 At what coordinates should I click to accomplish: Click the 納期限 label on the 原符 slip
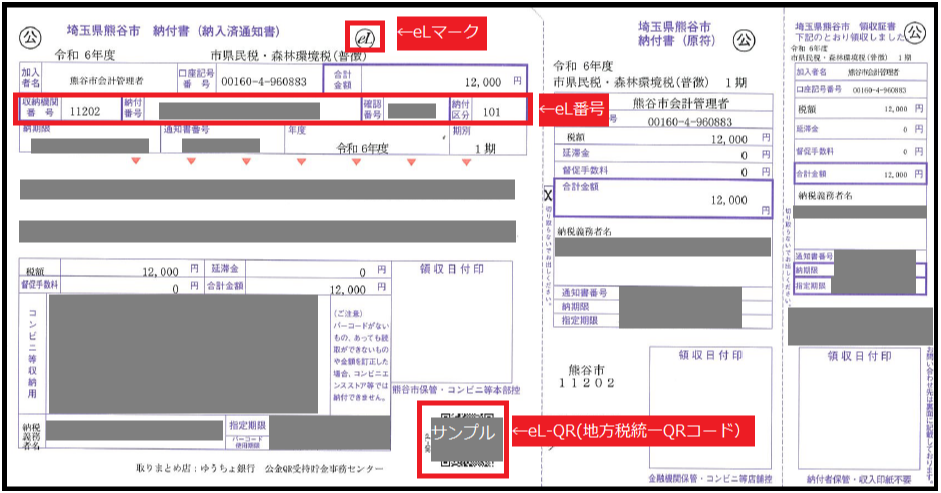click(575, 306)
